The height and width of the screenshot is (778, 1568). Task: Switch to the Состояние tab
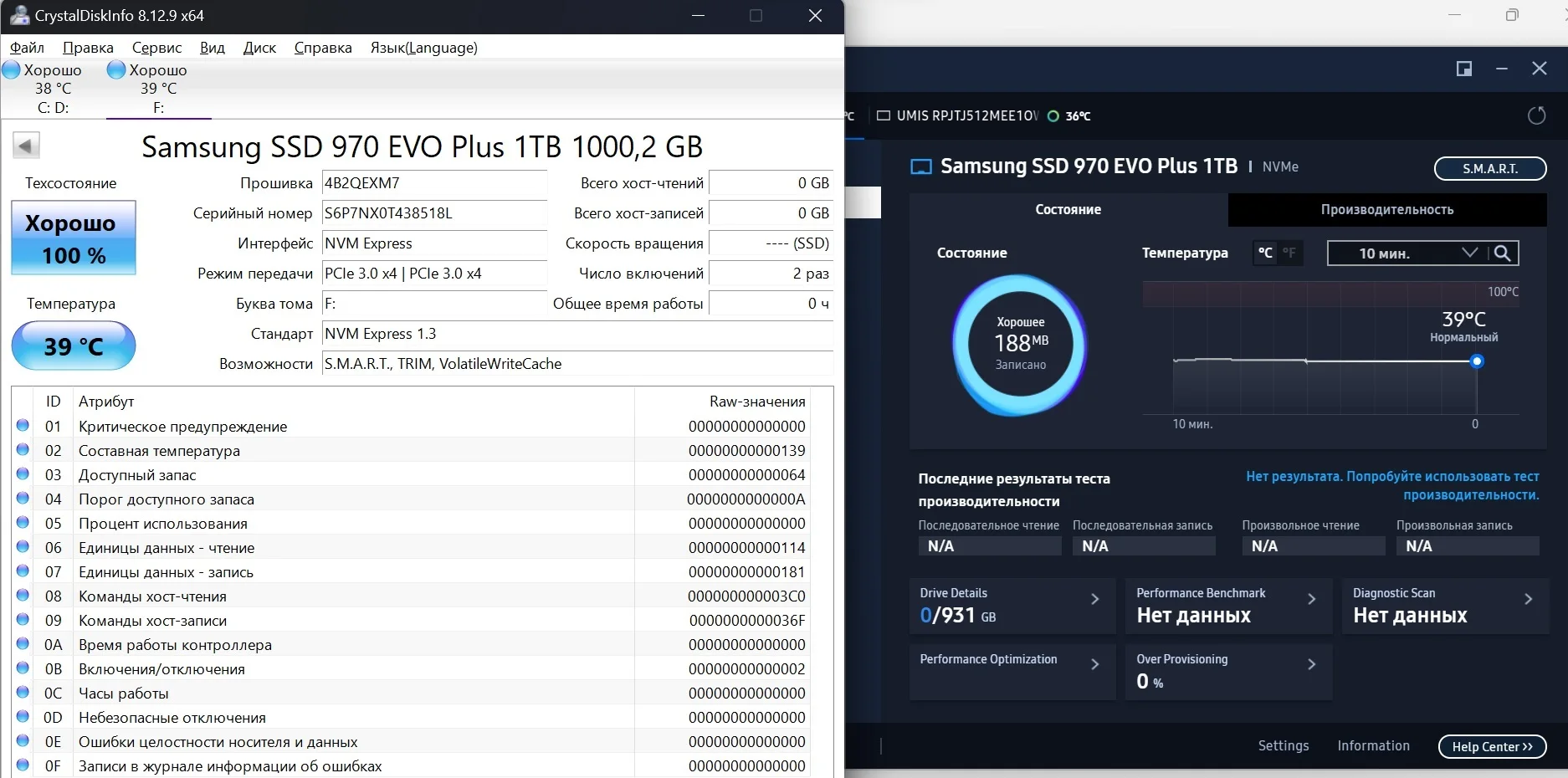coord(1068,209)
